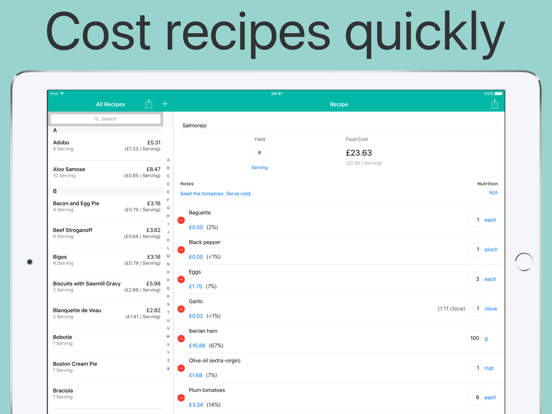Remove Olive oil with red delete icon
Image resolution: width=552 pixels, height=414 pixels.
coord(181,368)
